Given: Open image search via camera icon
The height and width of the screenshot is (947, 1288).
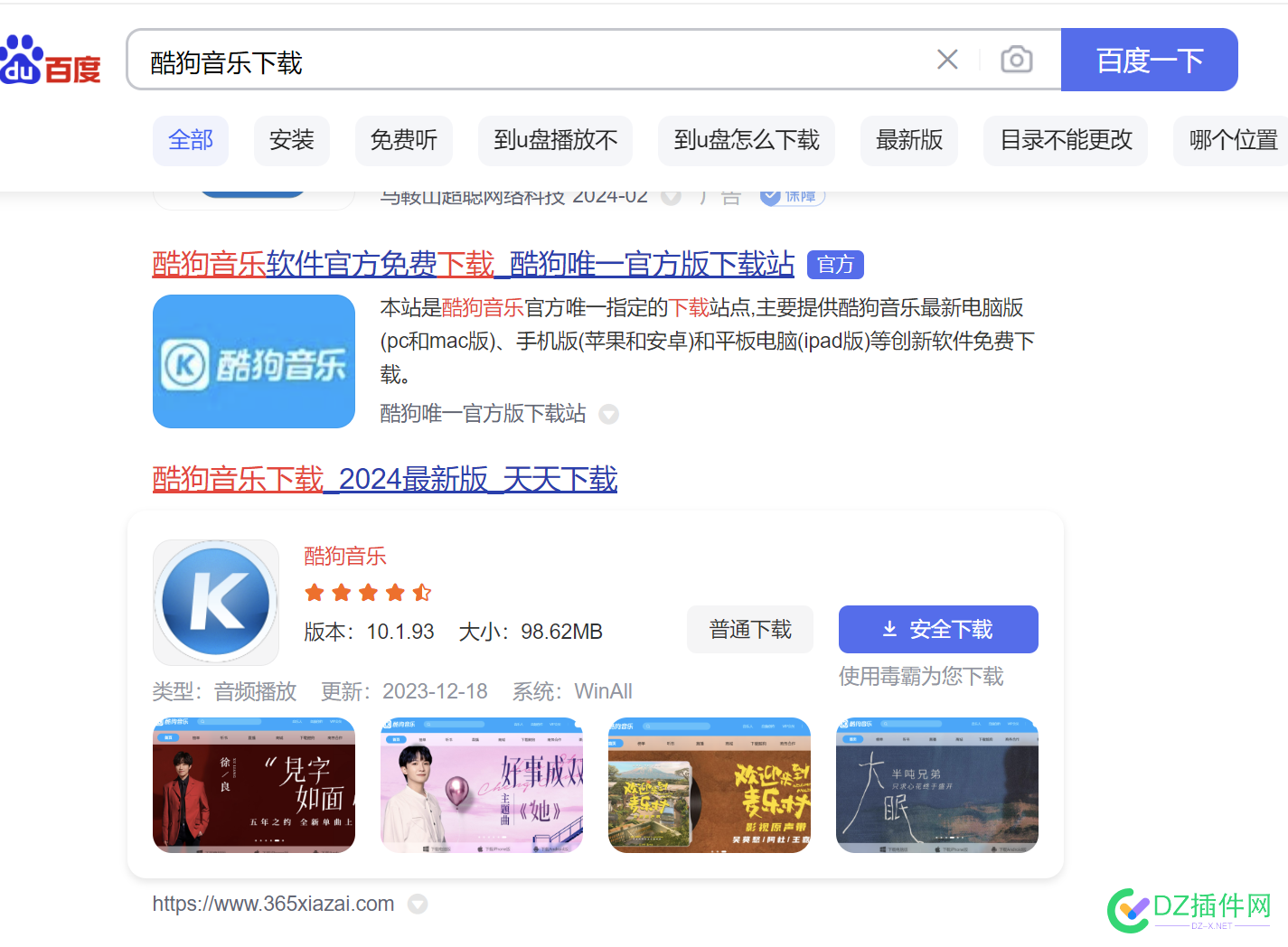Looking at the screenshot, I should (1016, 59).
